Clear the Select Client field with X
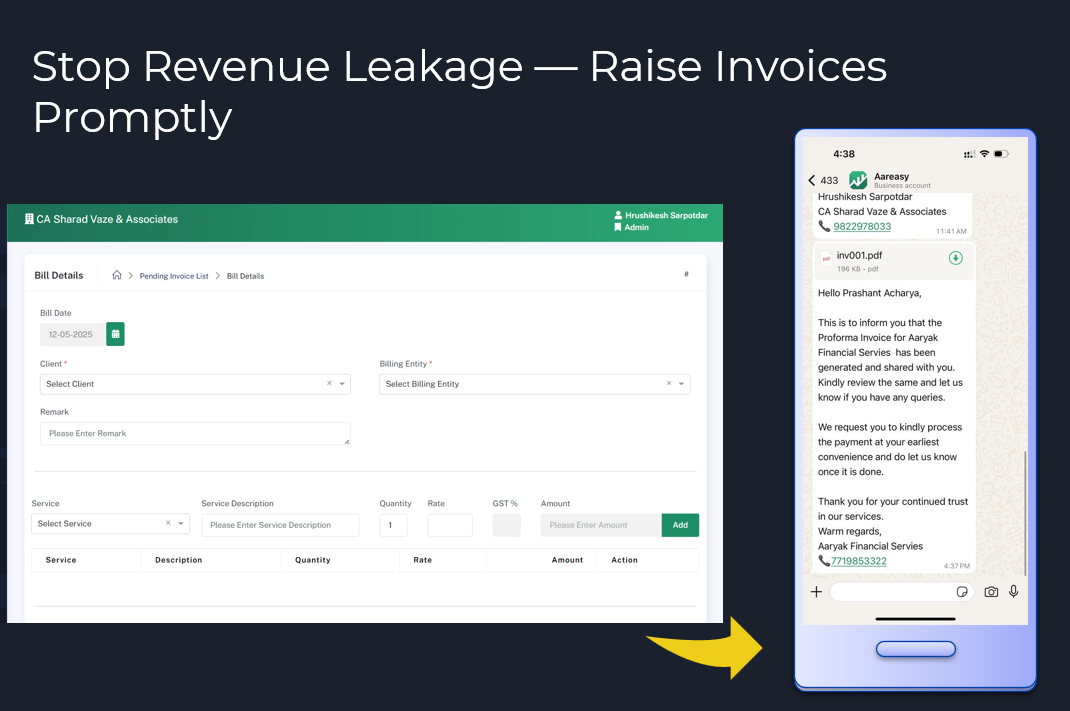The image size is (1070, 711). coord(329,384)
